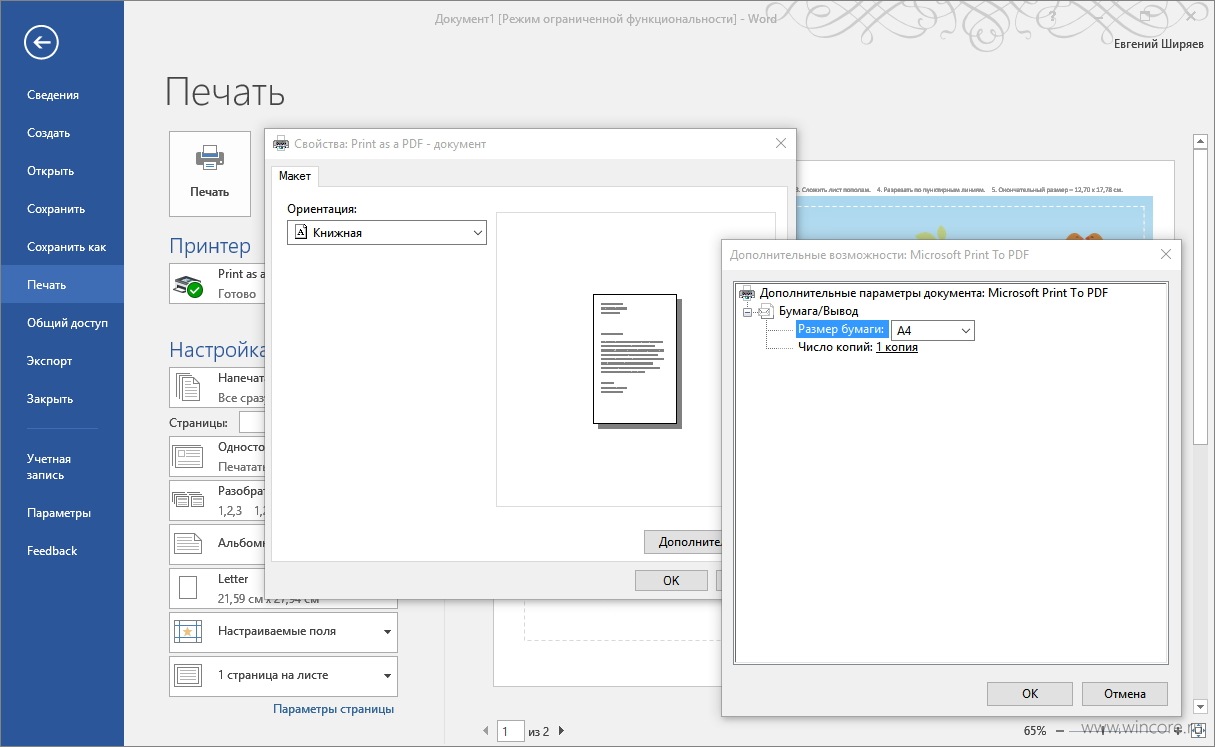Click the printer icon in Properties dialog title

pos(281,144)
